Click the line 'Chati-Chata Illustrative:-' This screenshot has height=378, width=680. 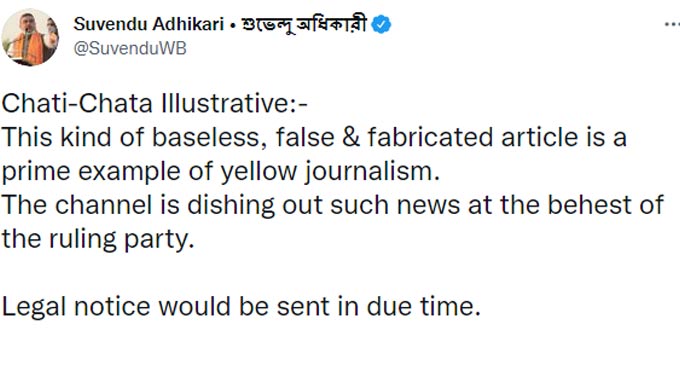tap(155, 104)
